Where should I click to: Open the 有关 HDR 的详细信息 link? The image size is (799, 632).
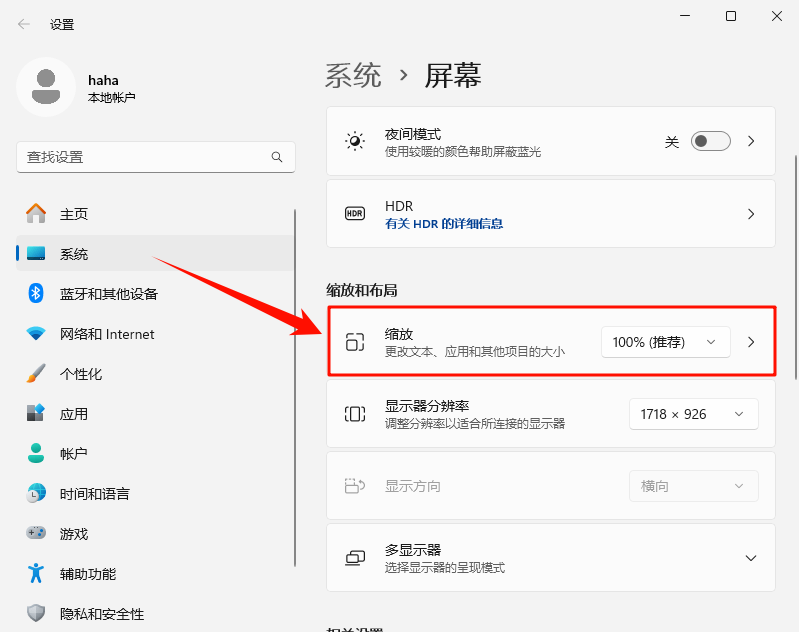[444, 223]
